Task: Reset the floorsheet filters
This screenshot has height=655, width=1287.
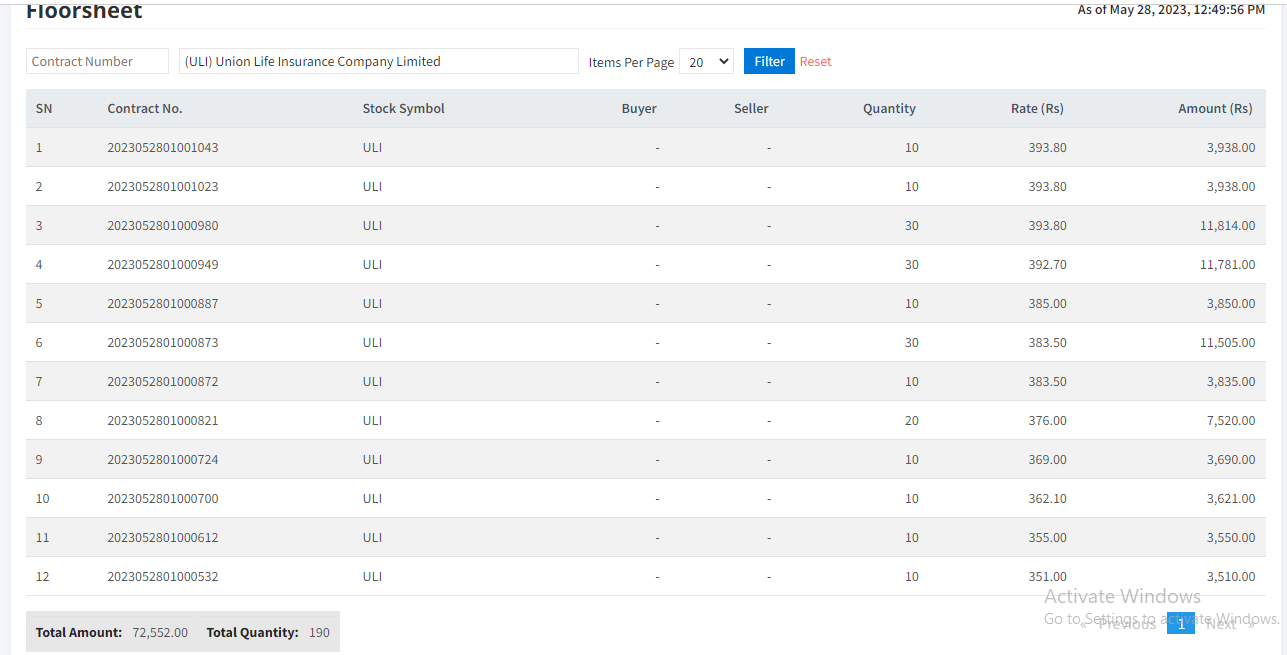Action: point(815,61)
